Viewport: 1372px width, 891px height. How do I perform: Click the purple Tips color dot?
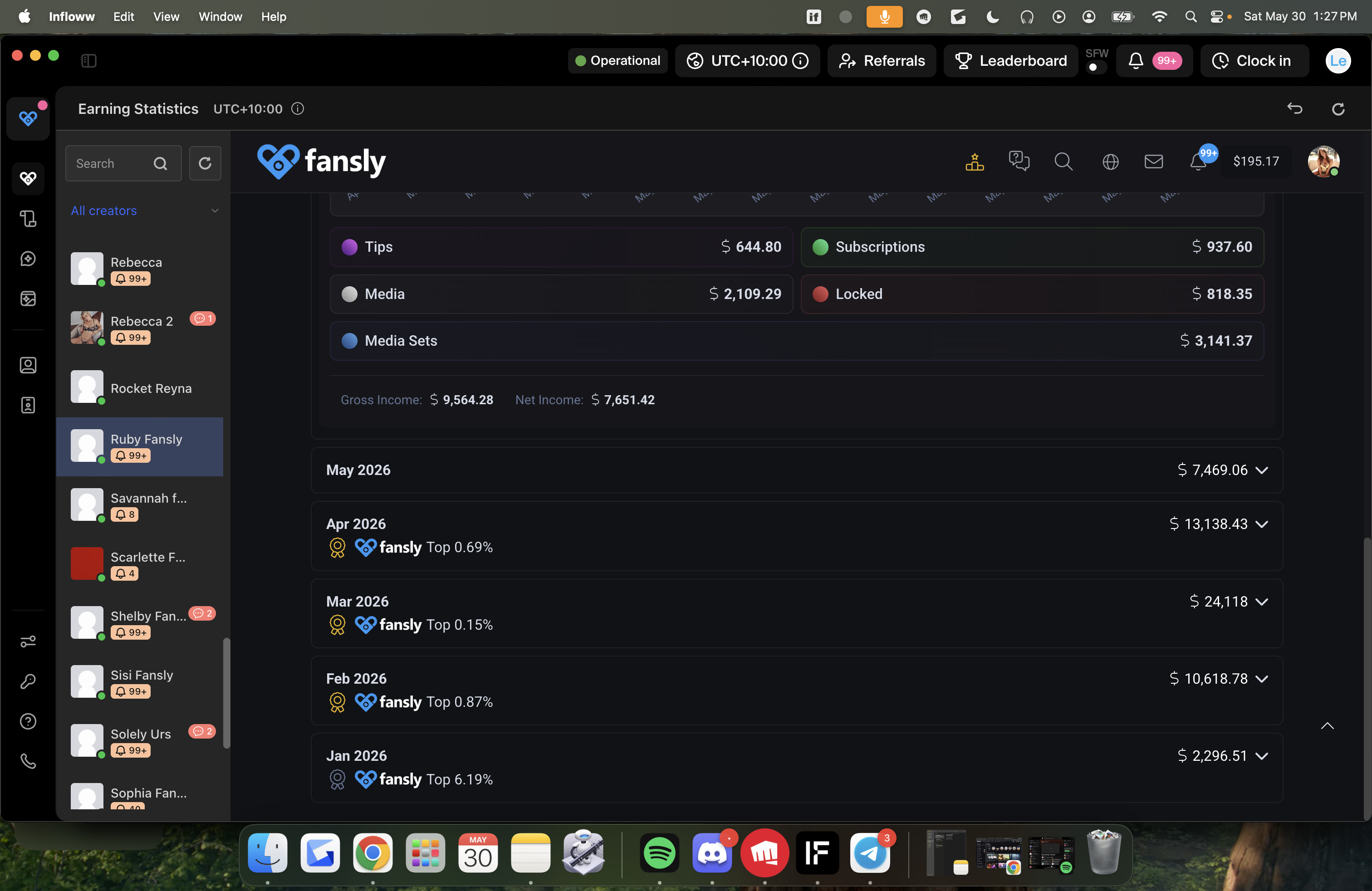(349, 247)
